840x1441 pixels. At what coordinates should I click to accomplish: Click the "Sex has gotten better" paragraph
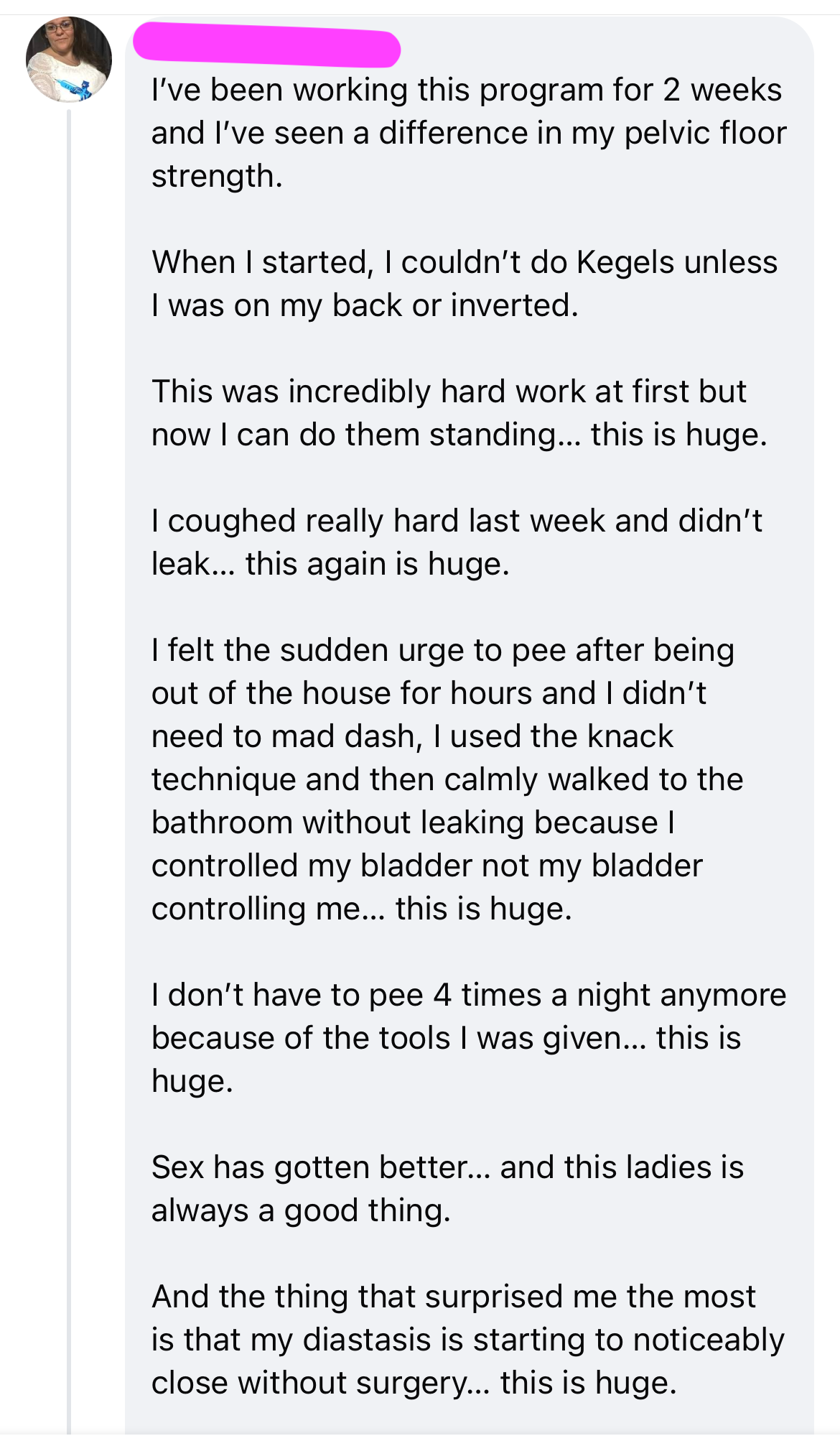(x=447, y=1189)
